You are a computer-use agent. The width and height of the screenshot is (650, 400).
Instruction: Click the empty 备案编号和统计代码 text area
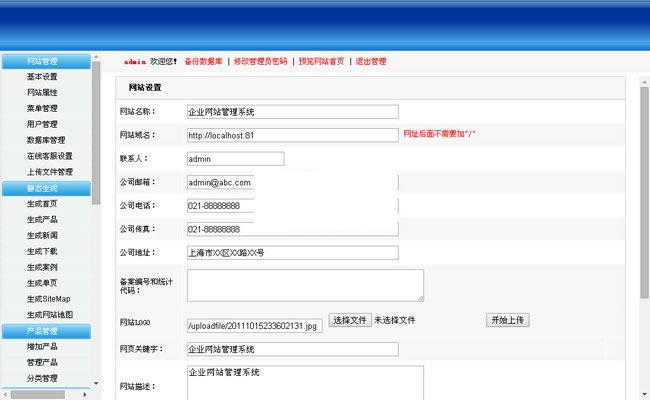305,285
